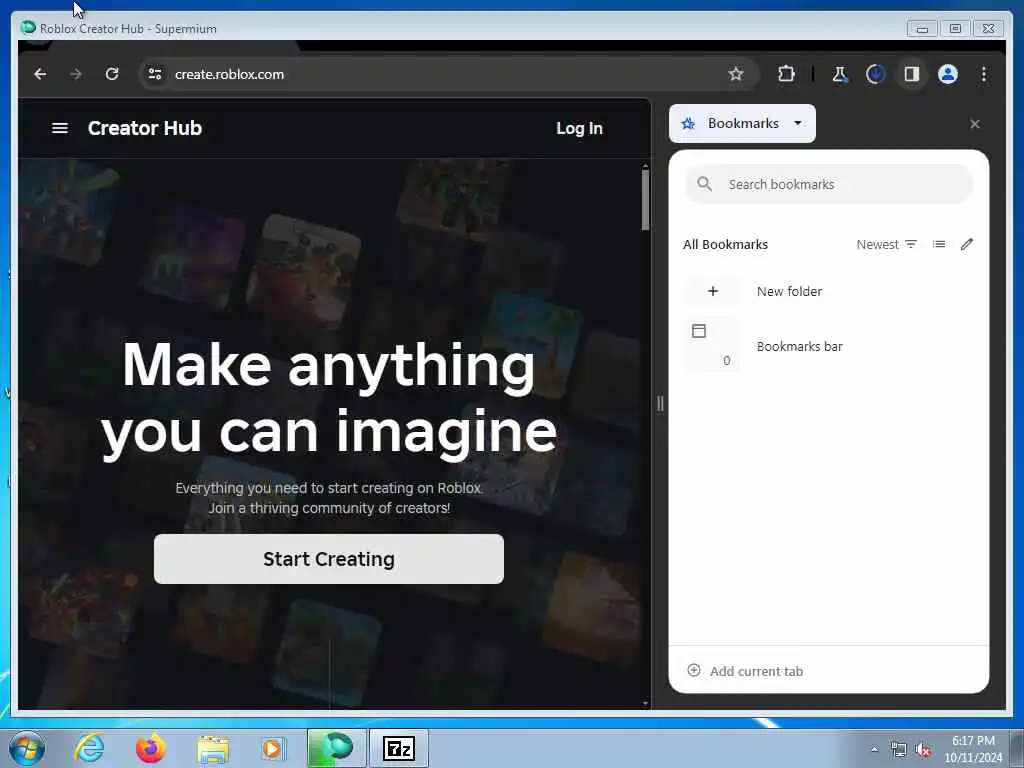Reload the Roblox Creator Hub page
Image resolution: width=1024 pixels, height=768 pixels.
click(112, 74)
